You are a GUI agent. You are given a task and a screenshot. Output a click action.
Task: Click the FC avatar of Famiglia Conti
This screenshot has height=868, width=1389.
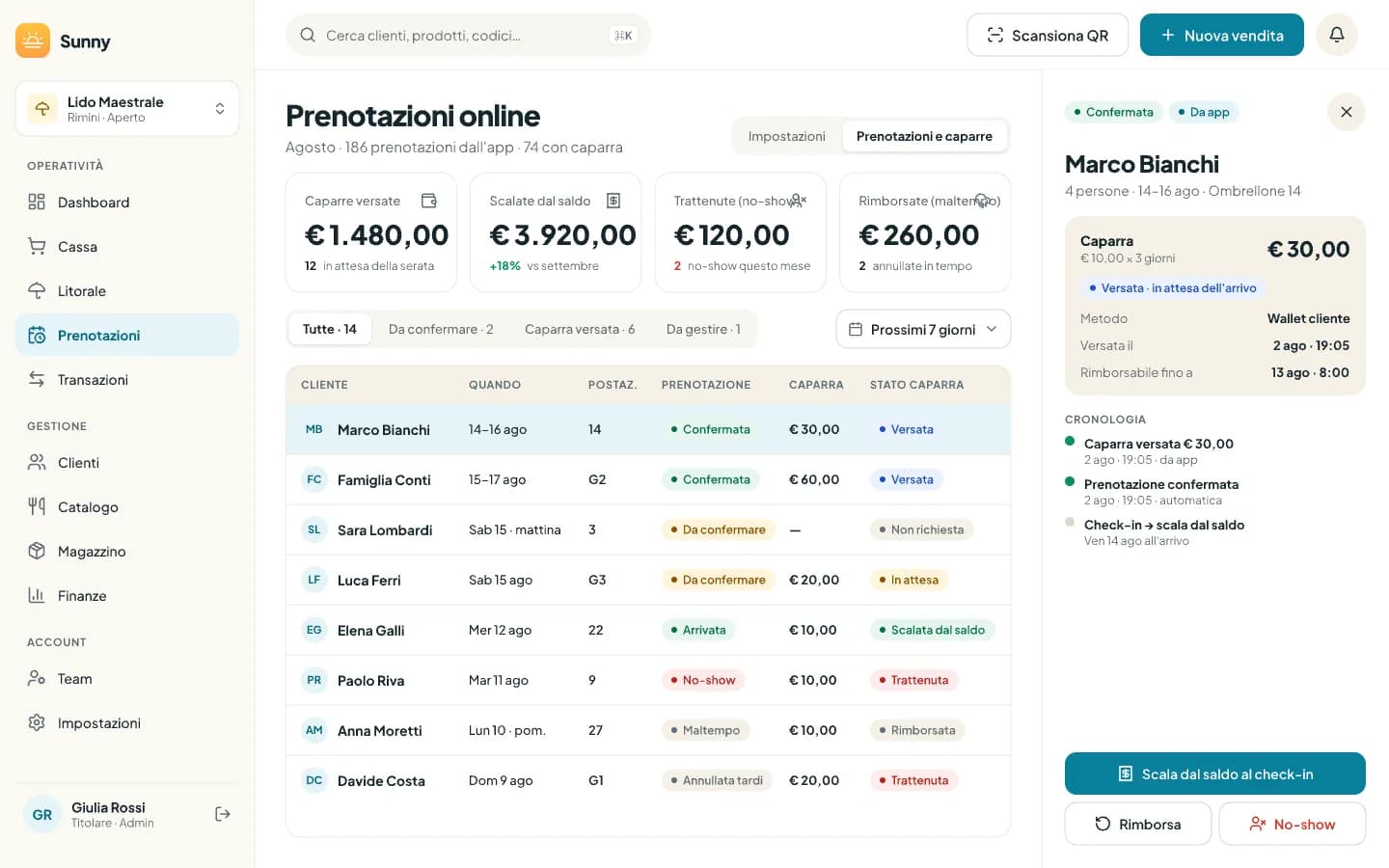click(x=314, y=479)
